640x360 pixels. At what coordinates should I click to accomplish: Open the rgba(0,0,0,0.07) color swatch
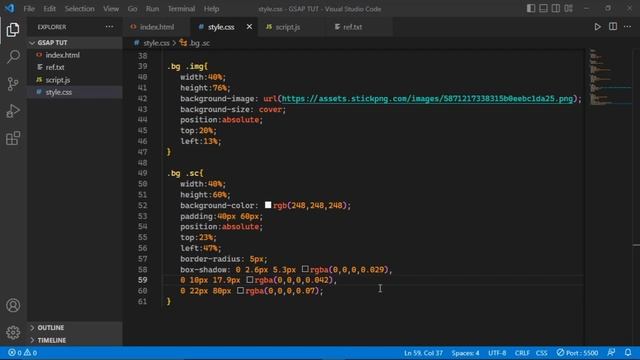[240, 290]
